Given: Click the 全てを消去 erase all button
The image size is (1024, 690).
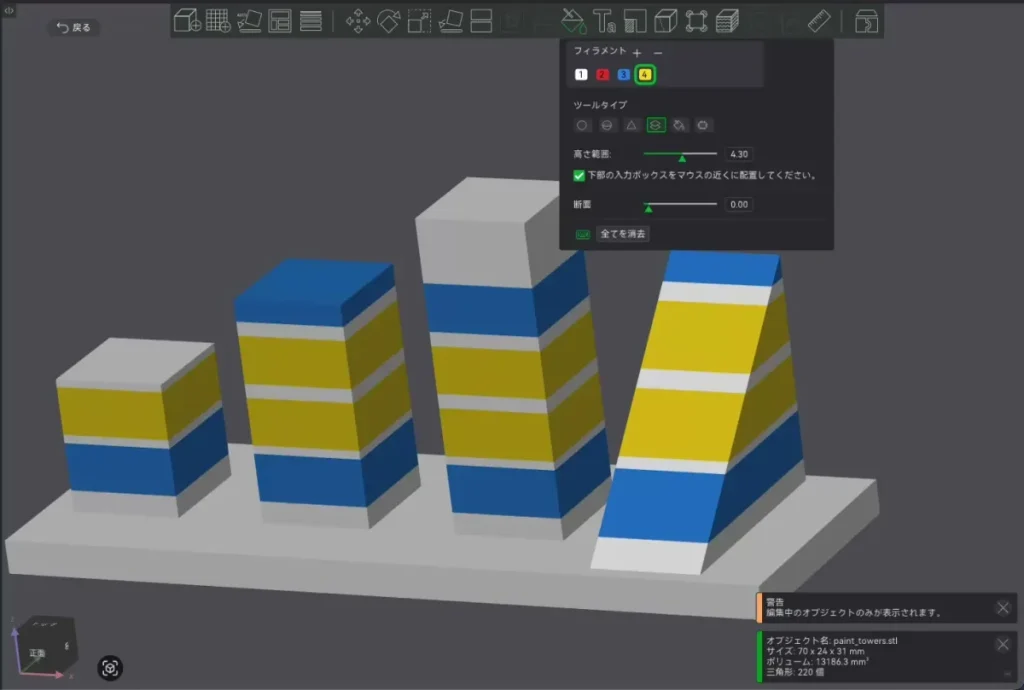Looking at the screenshot, I should (622, 234).
